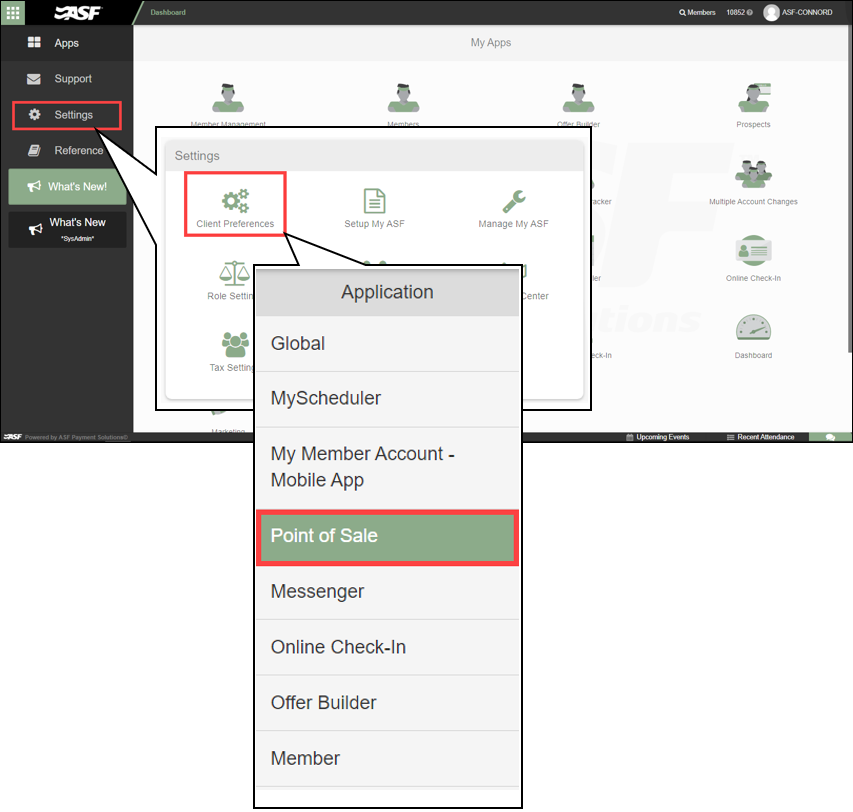The height and width of the screenshot is (812, 853).
Task: Click the page vertical scrollbar
Action: click(x=850, y=190)
